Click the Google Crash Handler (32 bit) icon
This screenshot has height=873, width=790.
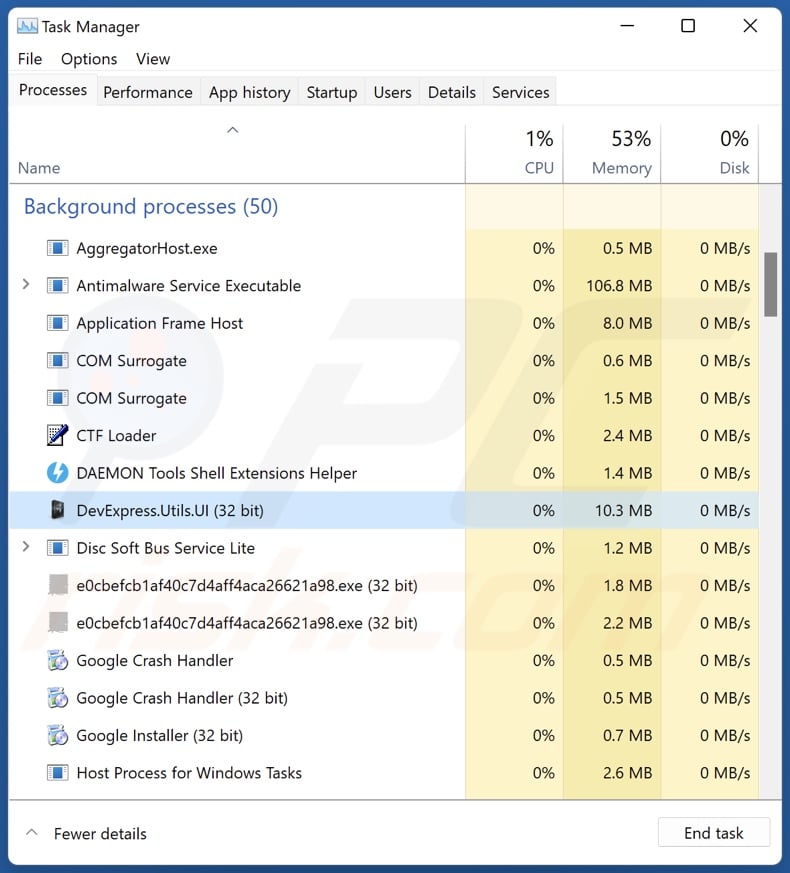click(57, 698)
